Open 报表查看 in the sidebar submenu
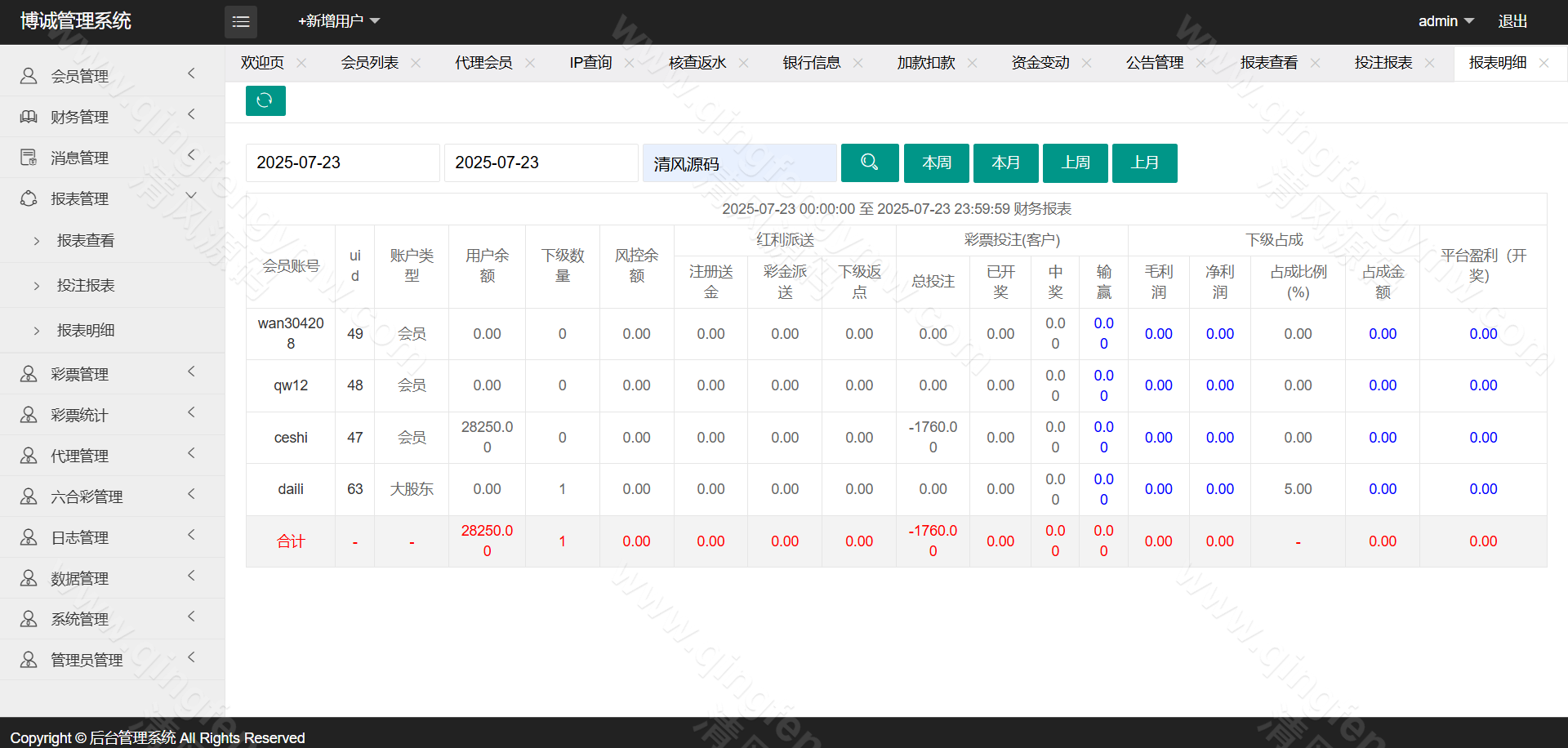Image resolution: width=1568 pixels, height=748 pixels. 86,241
